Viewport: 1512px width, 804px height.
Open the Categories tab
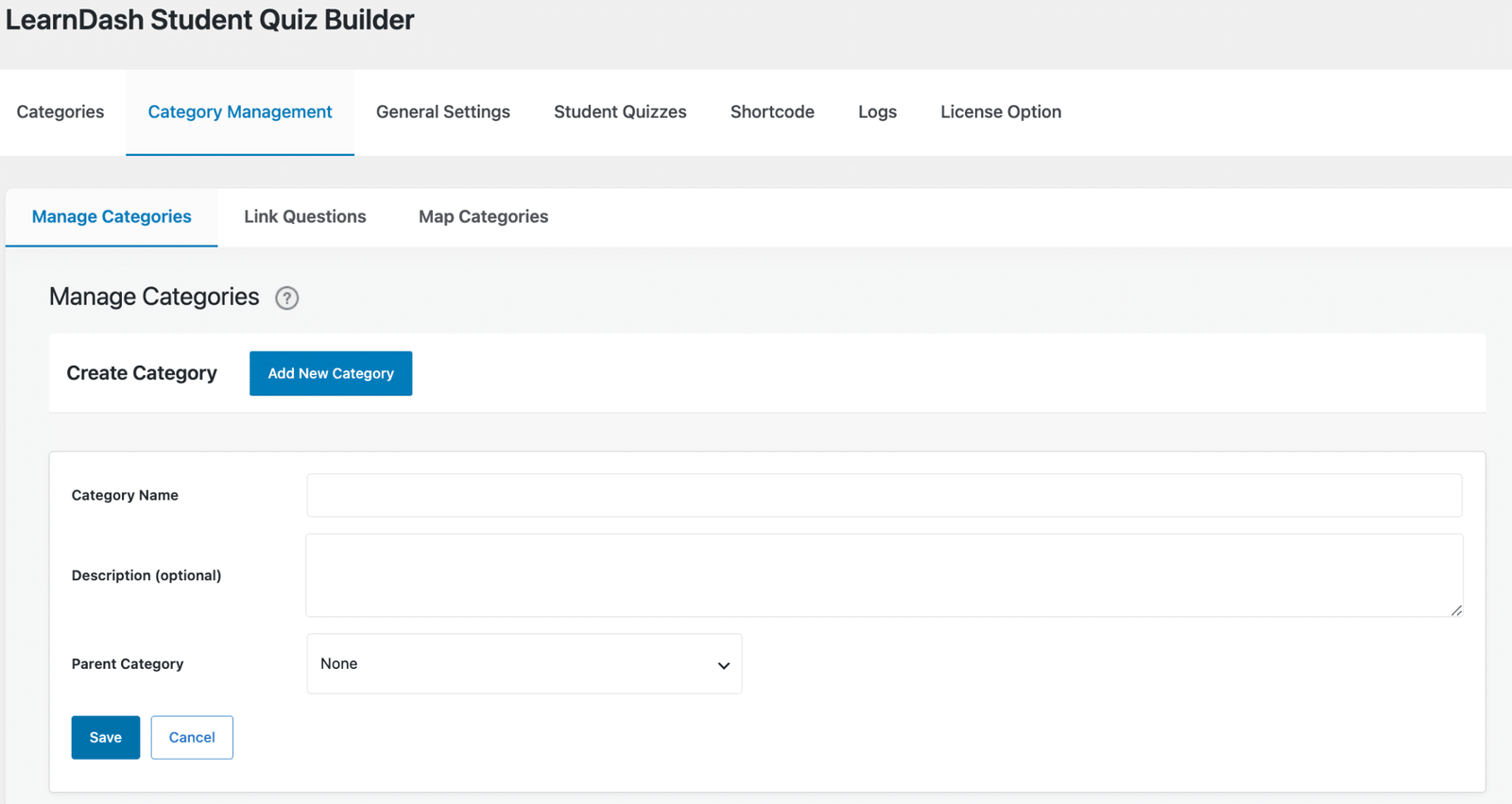coord(60,111)
